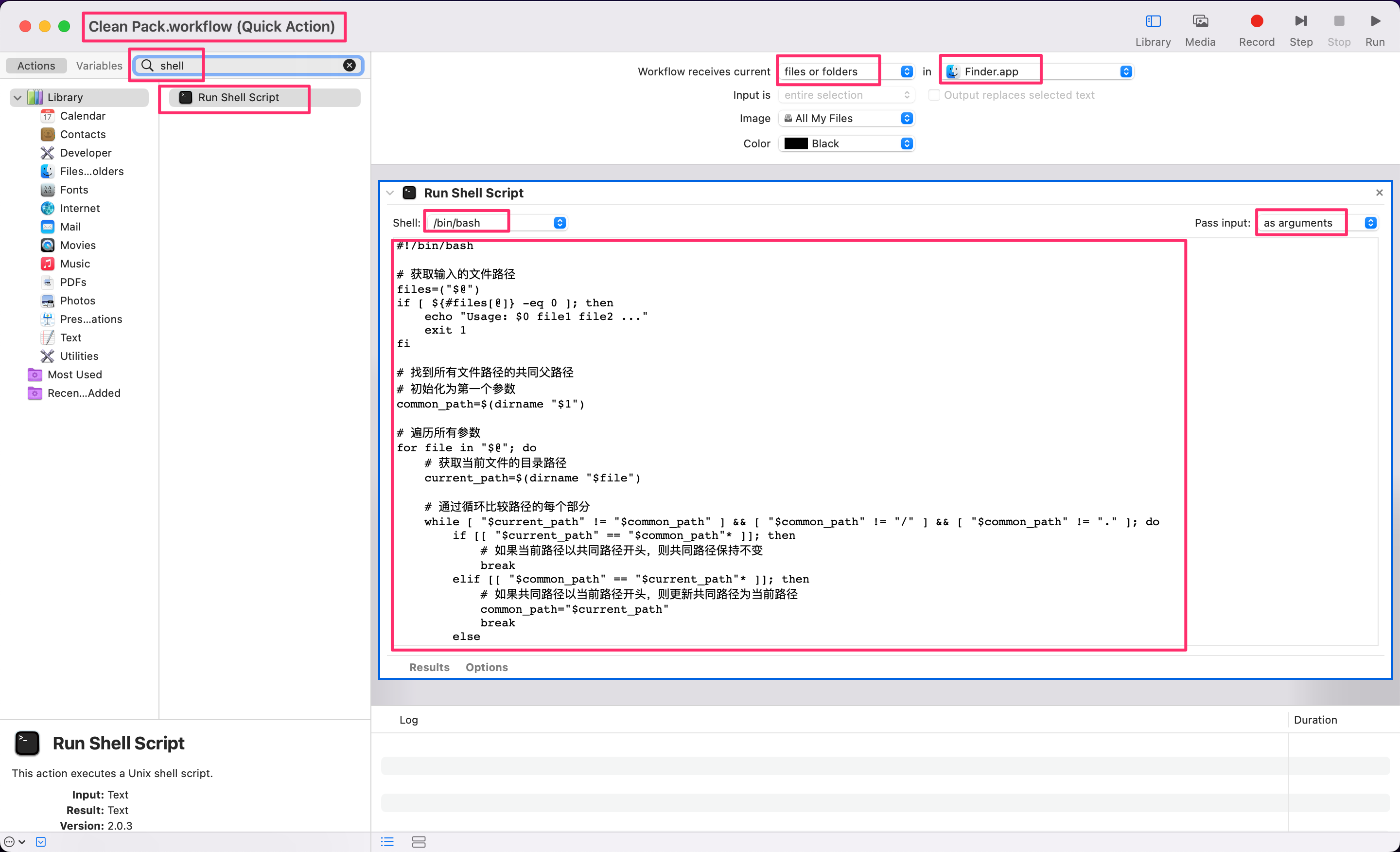Image resolution: width=1400 pixels, height=852 pixels.
Task: Open the Media browser
Action: point(1199,28)
